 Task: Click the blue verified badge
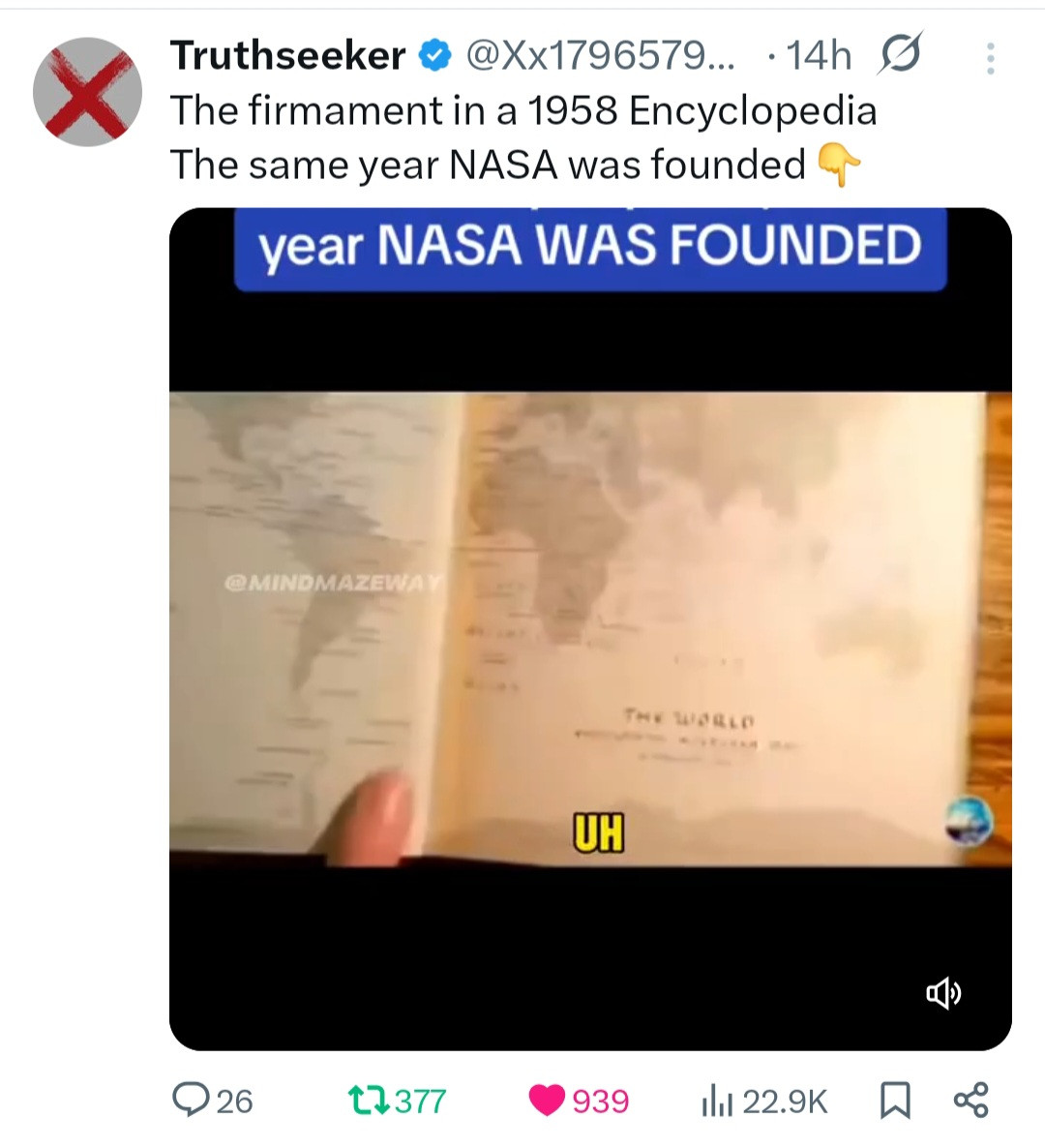(434, 56)
